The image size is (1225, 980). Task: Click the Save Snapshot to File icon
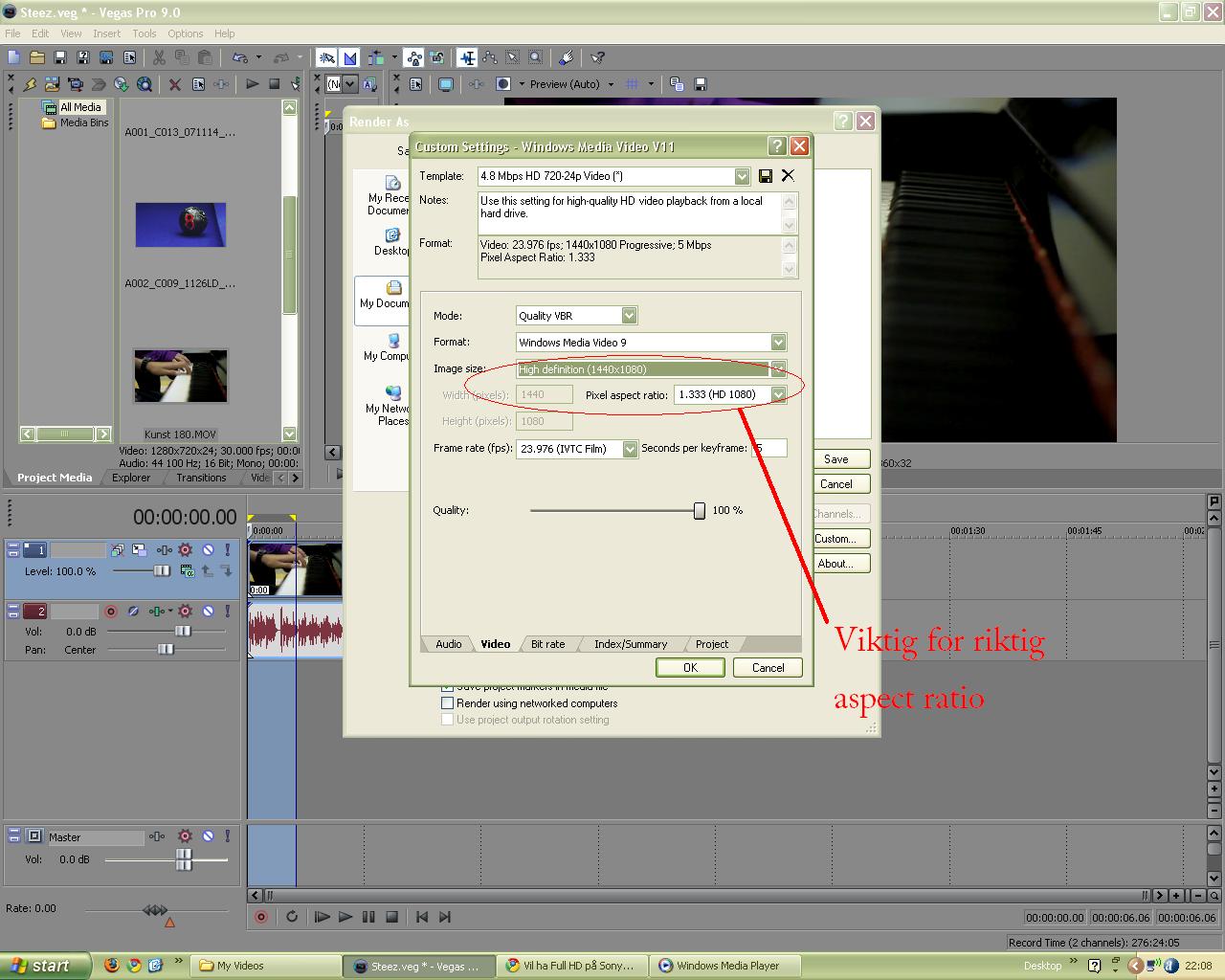click(700, 84)
